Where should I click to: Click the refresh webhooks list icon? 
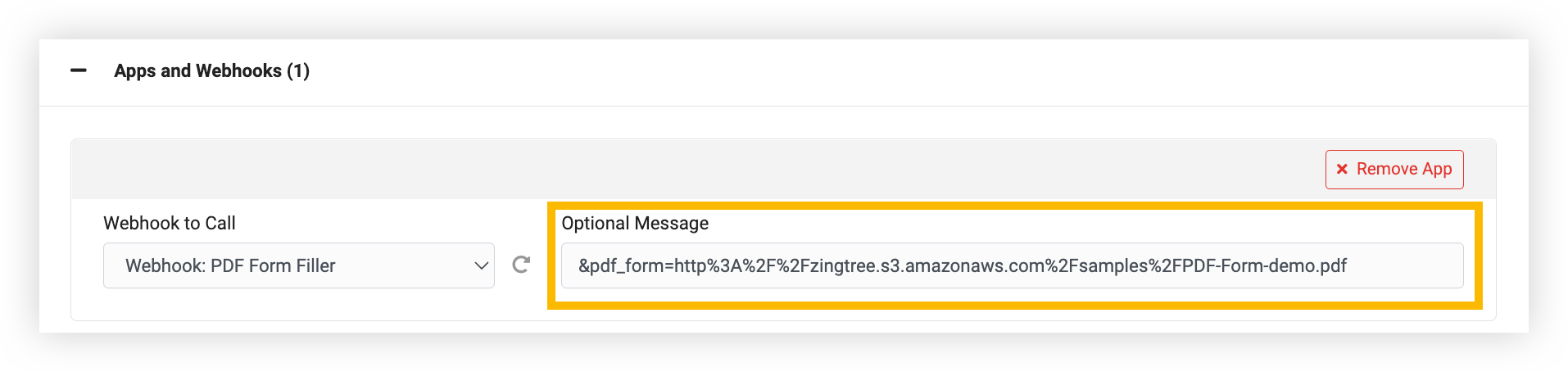[521, 265]
